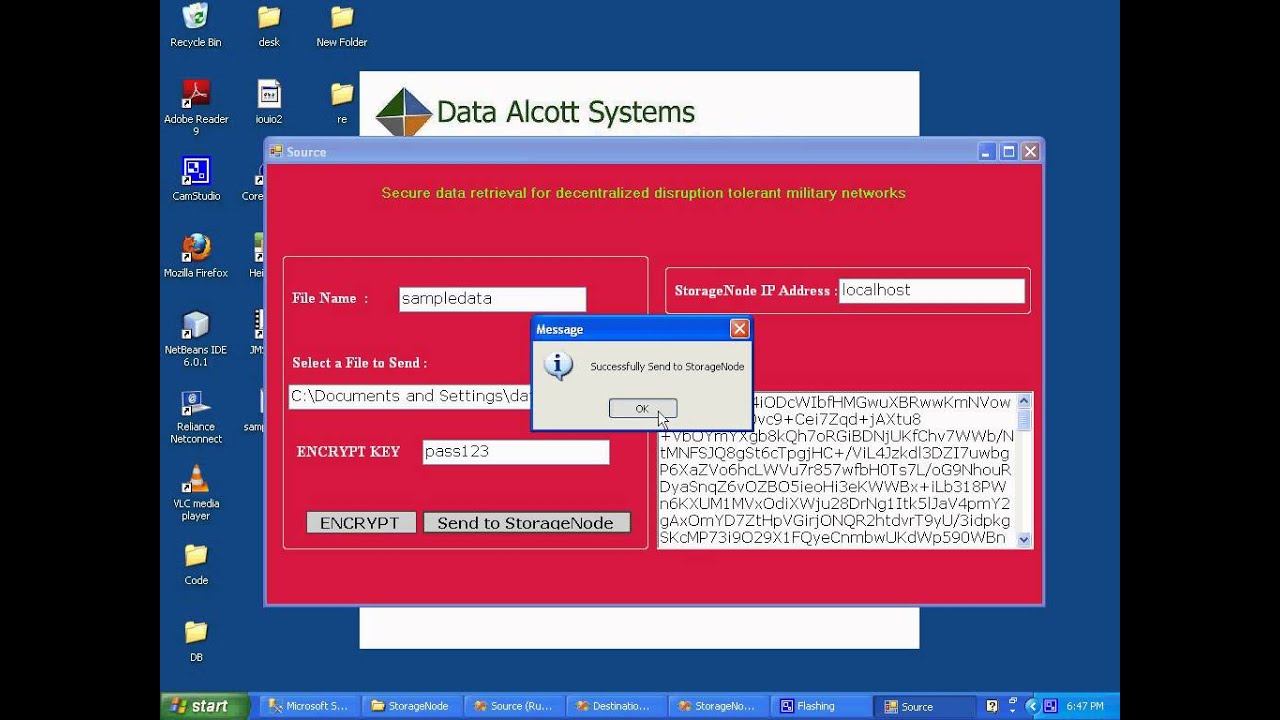Select the DB folder icon
This screenshot has width=1280, height=720.
[x=196, y=641]
